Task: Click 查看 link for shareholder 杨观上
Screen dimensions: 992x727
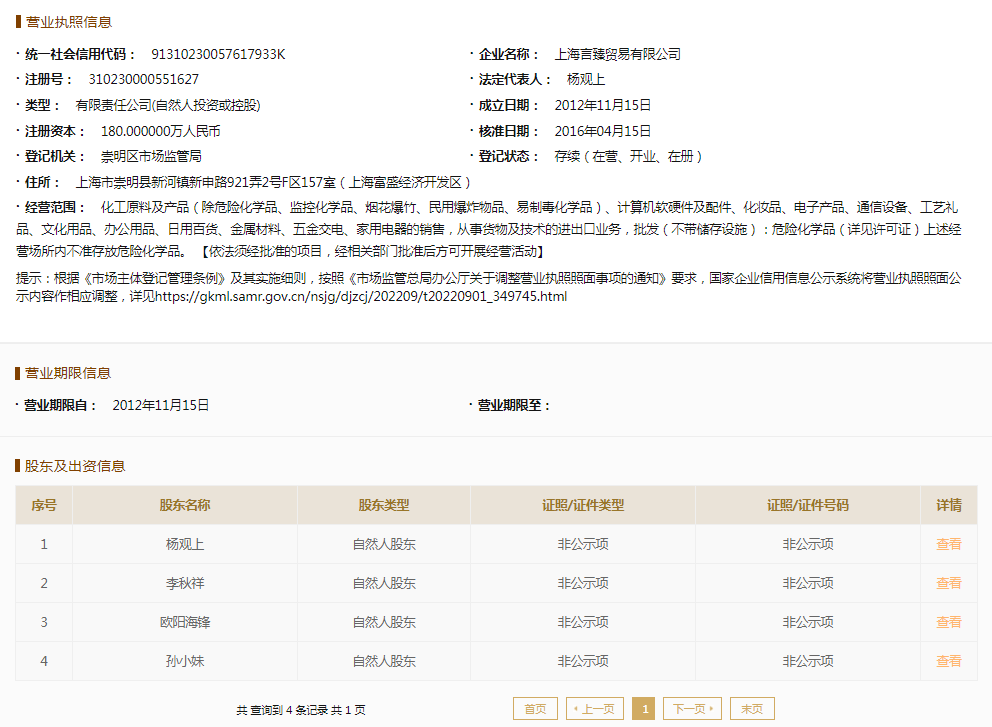Action: (948, 544)
